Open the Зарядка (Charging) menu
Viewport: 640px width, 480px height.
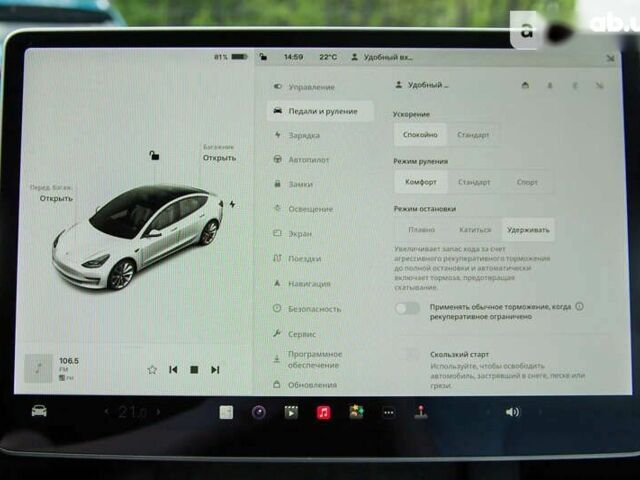303,135
